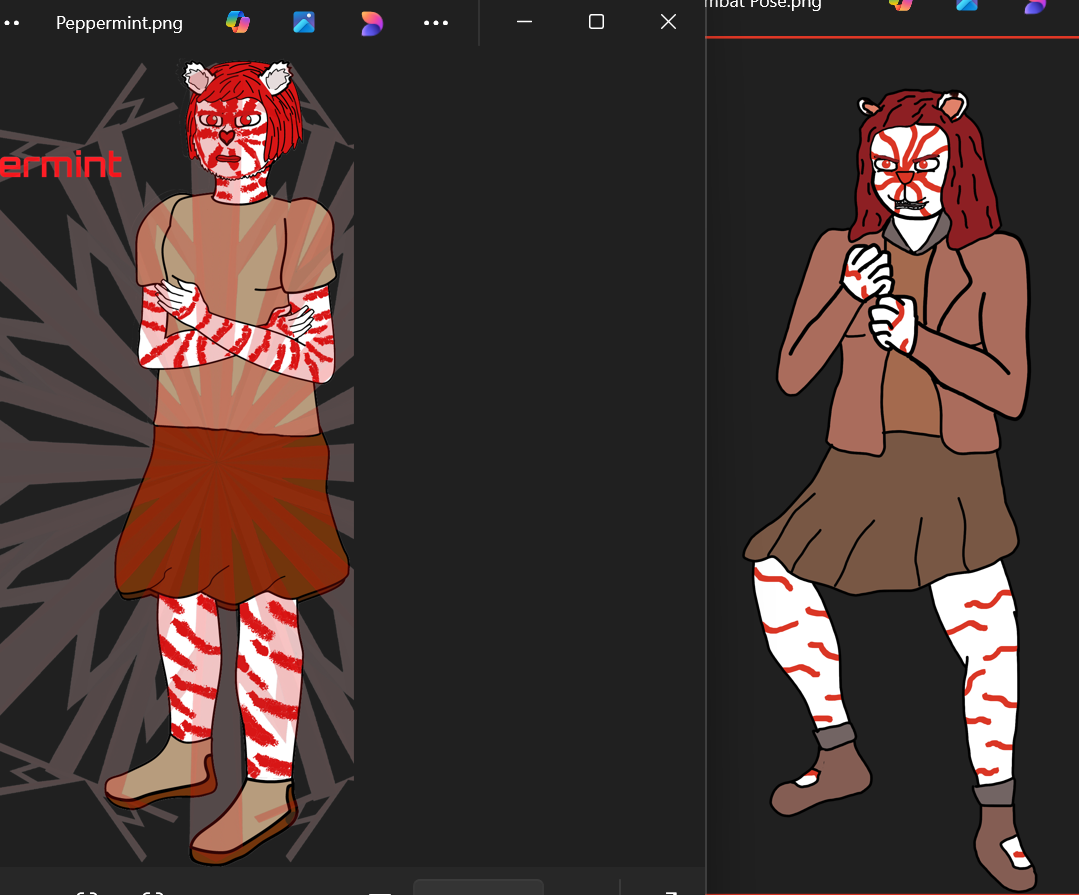Focus the Combat Pose.png window title
Image resolution: width=1079 pixels, height=895 pixels.
coord(764,5)
